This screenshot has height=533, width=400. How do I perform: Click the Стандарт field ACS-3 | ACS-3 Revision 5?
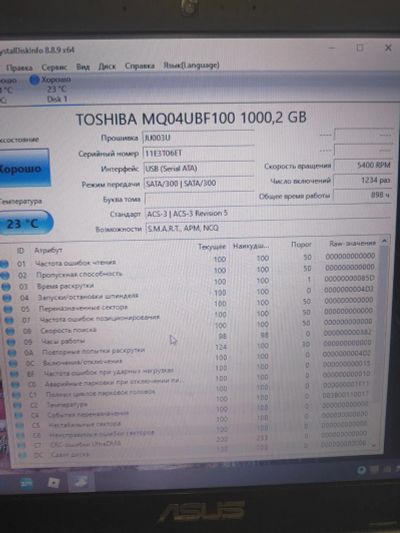[x=268, y=213]
